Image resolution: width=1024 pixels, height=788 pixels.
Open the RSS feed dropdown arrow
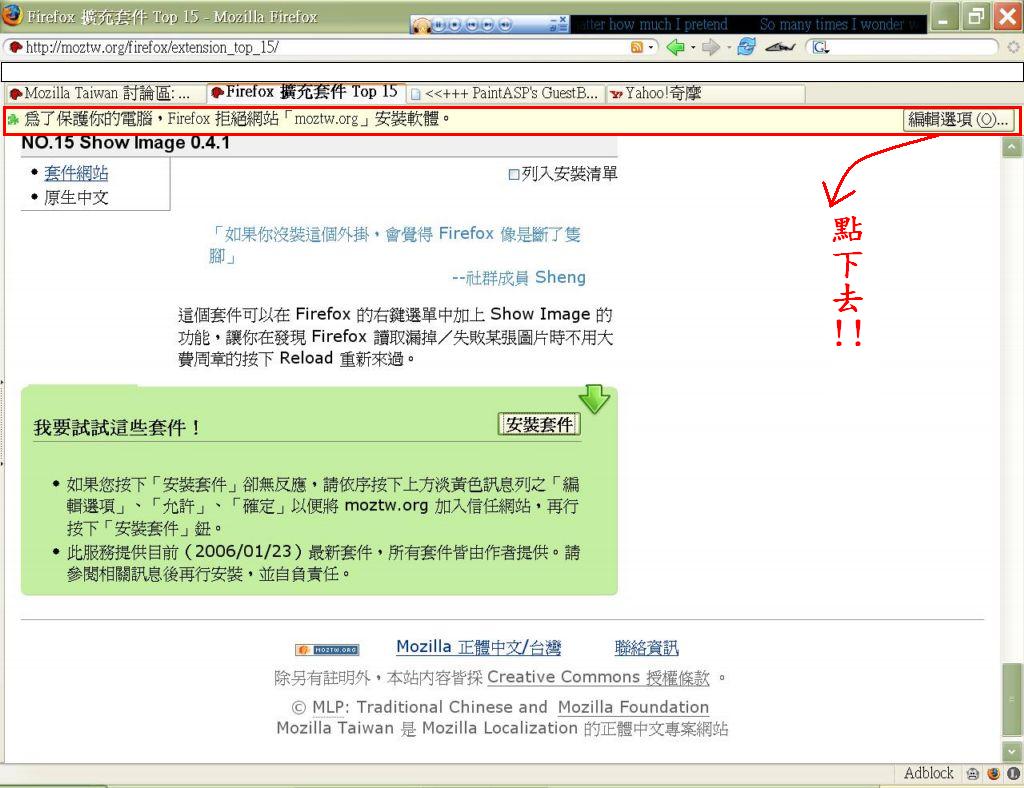(652, 47)
